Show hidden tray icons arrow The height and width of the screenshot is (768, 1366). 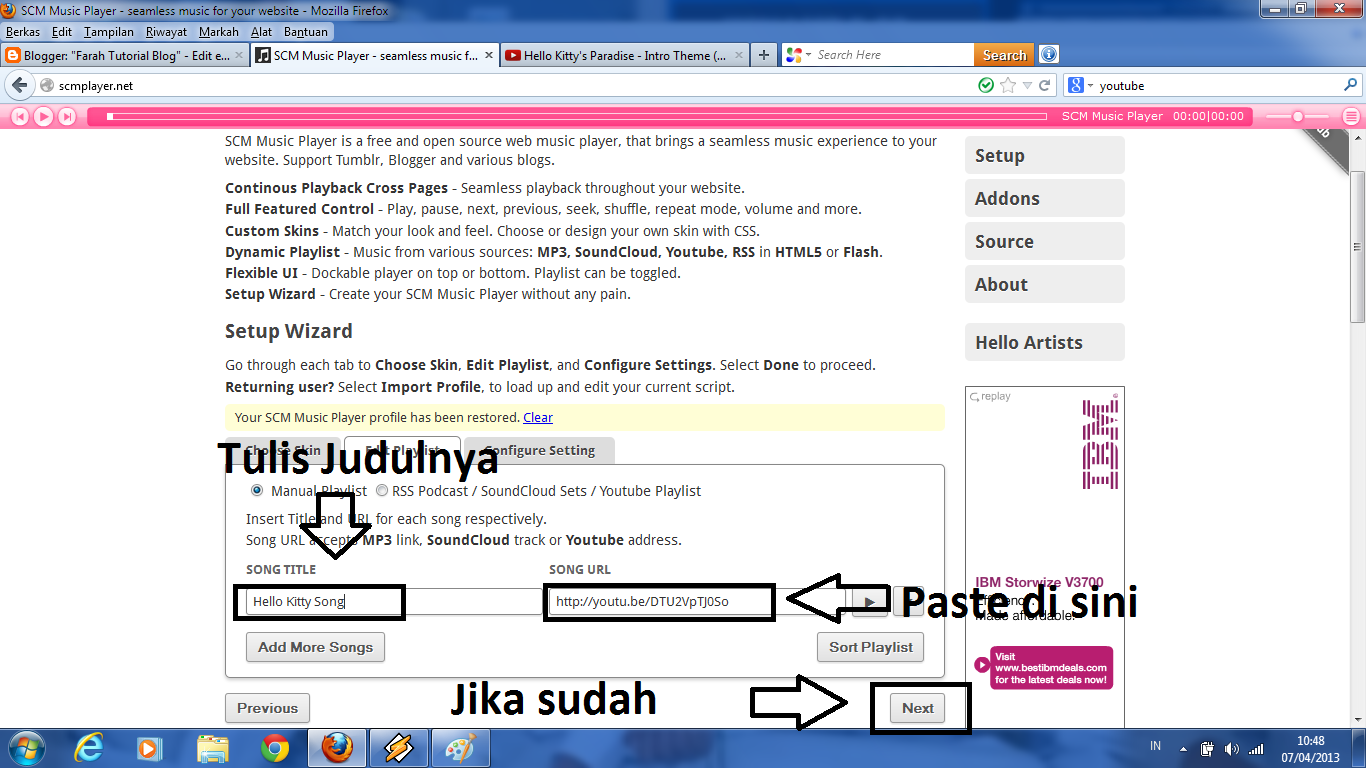tap(1185, 748)
